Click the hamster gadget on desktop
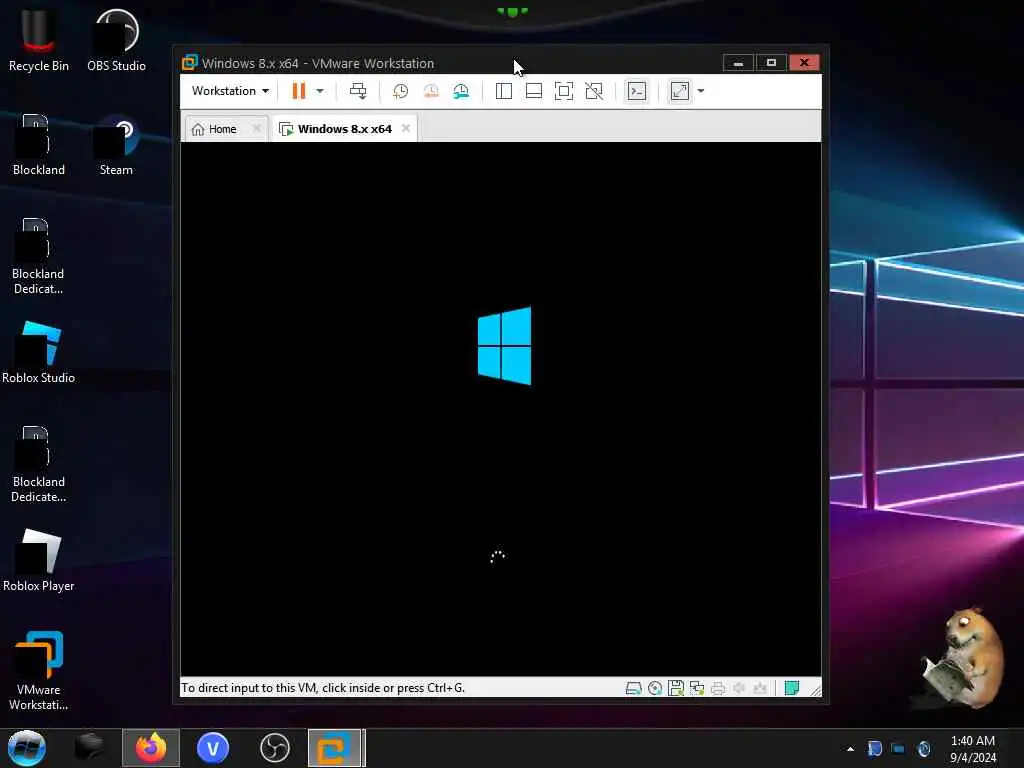This screenshot has width=1024, height=768. click(x=965, y=657)
